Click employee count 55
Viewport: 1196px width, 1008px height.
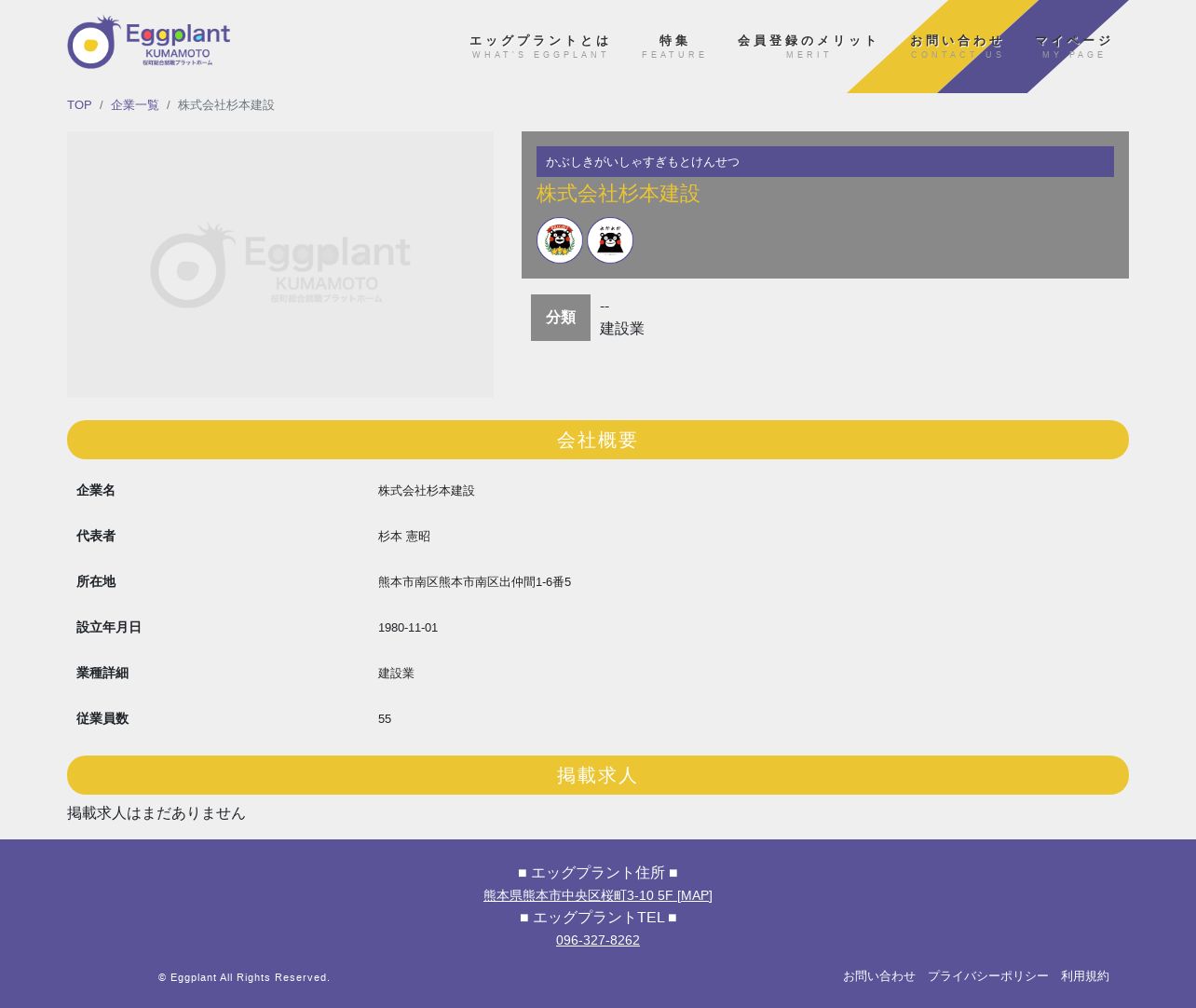[385, 719]
